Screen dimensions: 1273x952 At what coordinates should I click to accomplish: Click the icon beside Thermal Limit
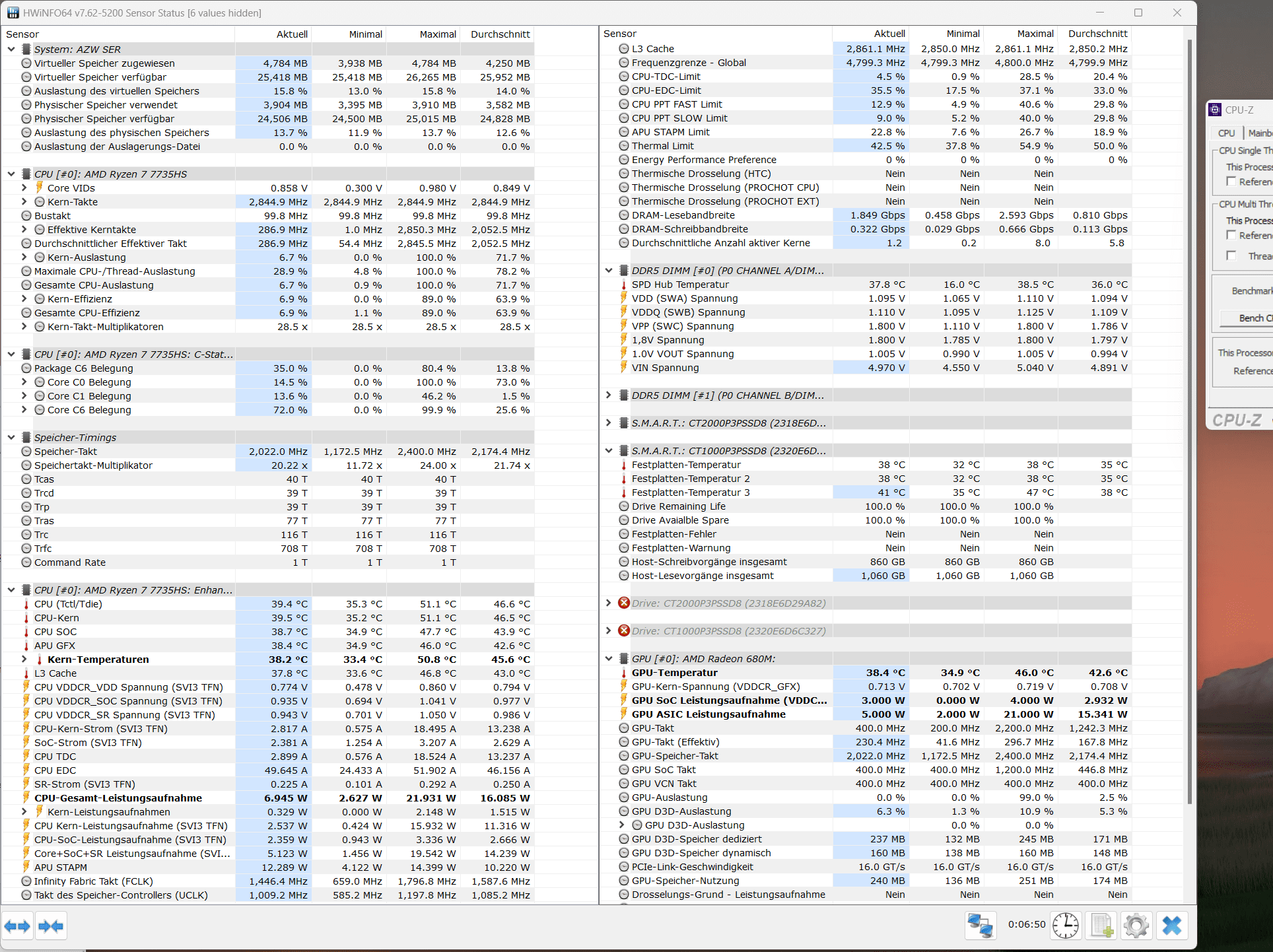[x=624, y=146]
